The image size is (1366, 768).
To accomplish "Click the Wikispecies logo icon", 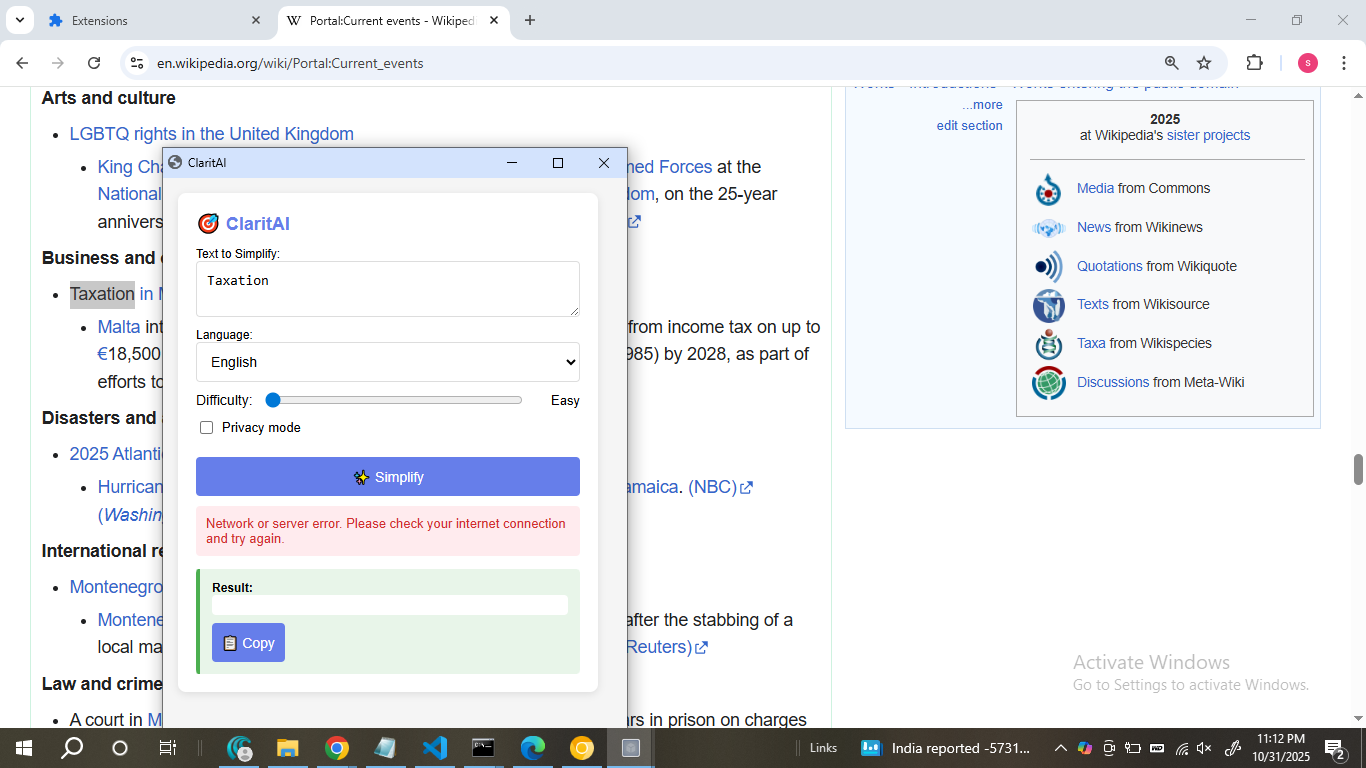I will [x=1048, y=344].
